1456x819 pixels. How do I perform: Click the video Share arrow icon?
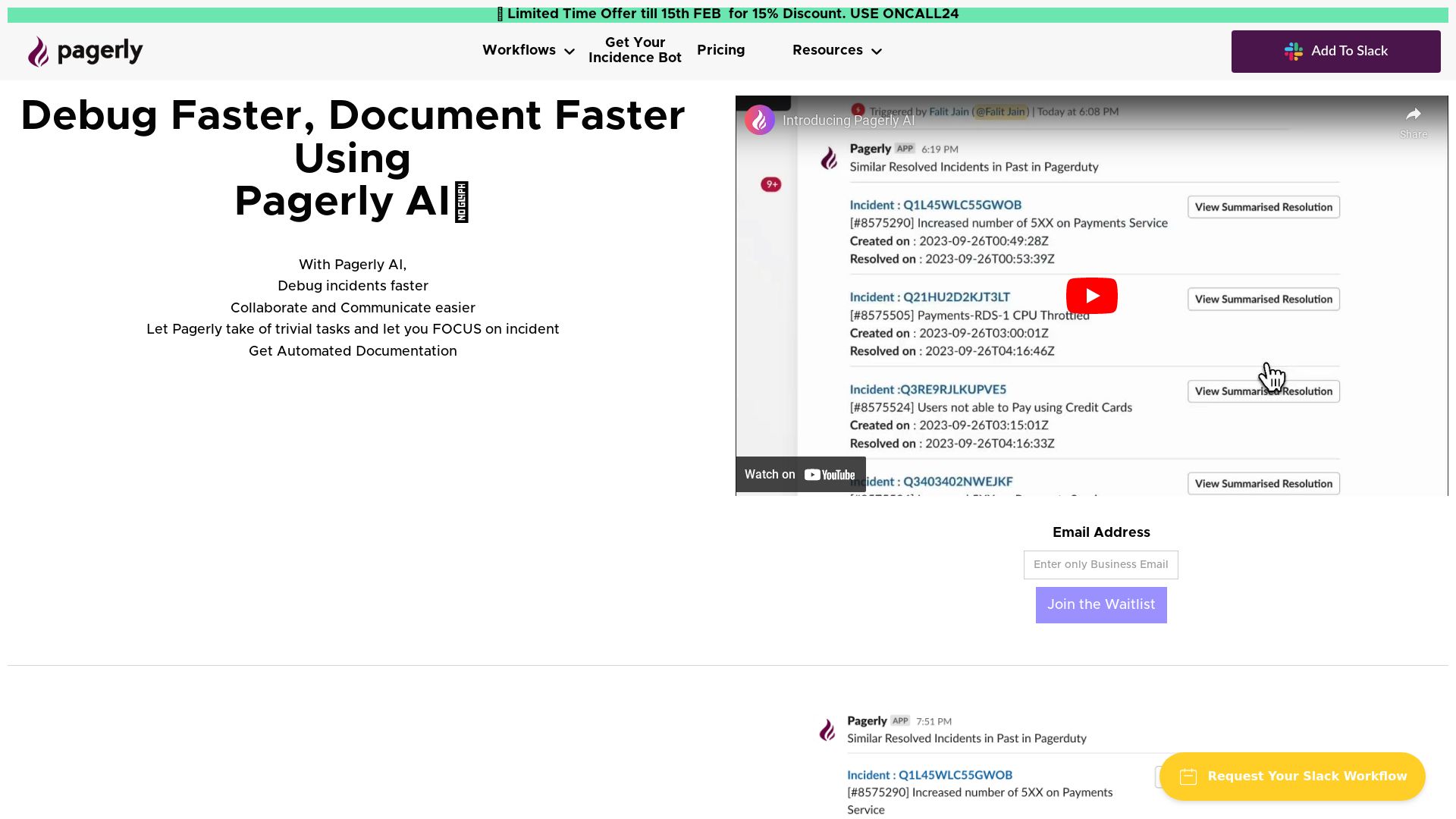[1413, 115]
